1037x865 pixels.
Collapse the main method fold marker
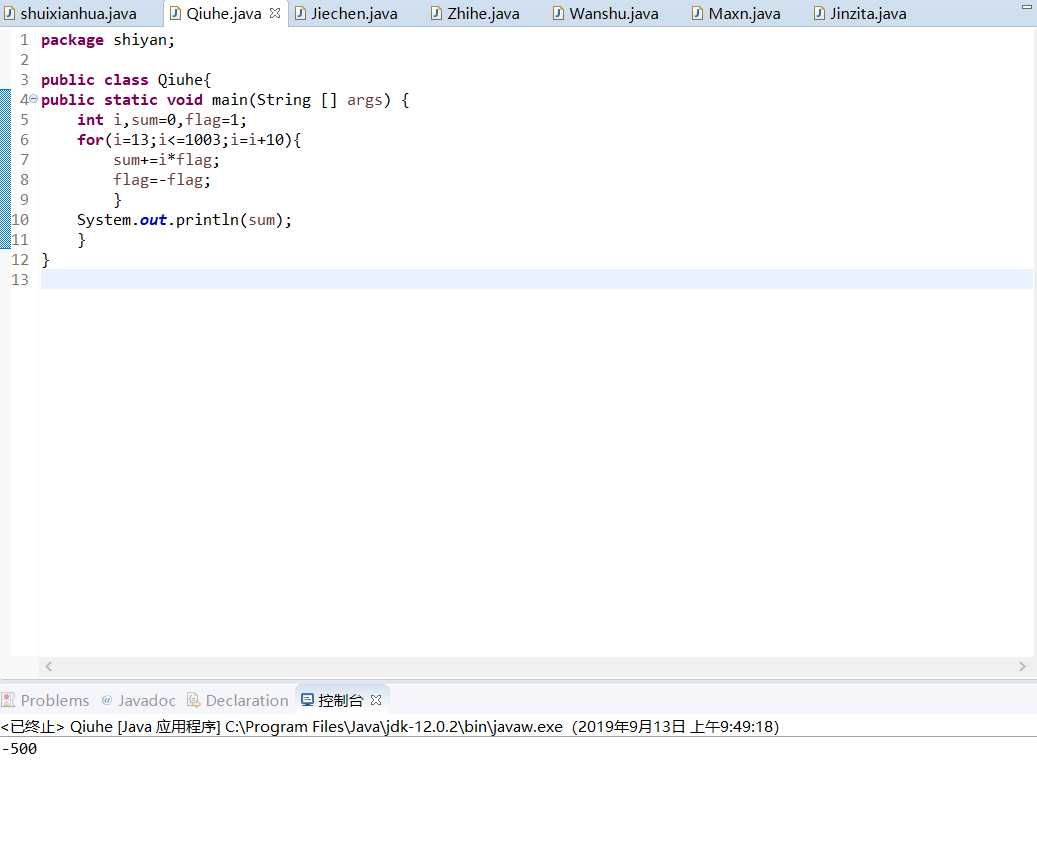point(33,99)
